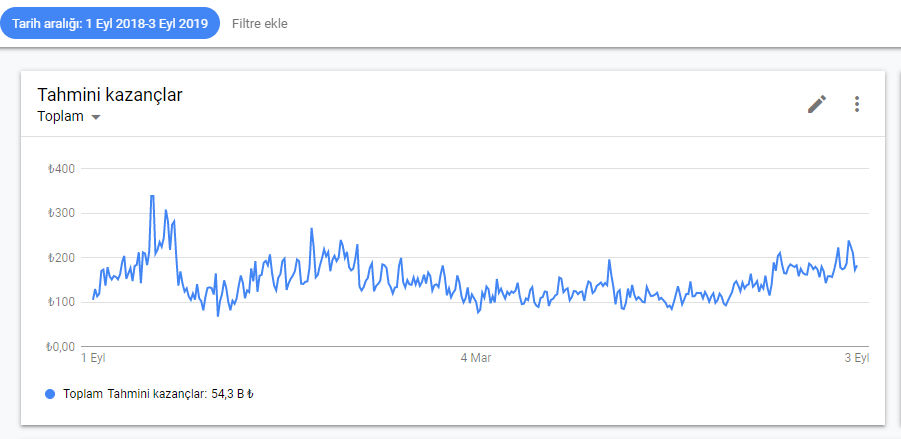The image size is (901, 439).
Task: Open the Tarih aralığı date range chip
Action: pos(110,24)
